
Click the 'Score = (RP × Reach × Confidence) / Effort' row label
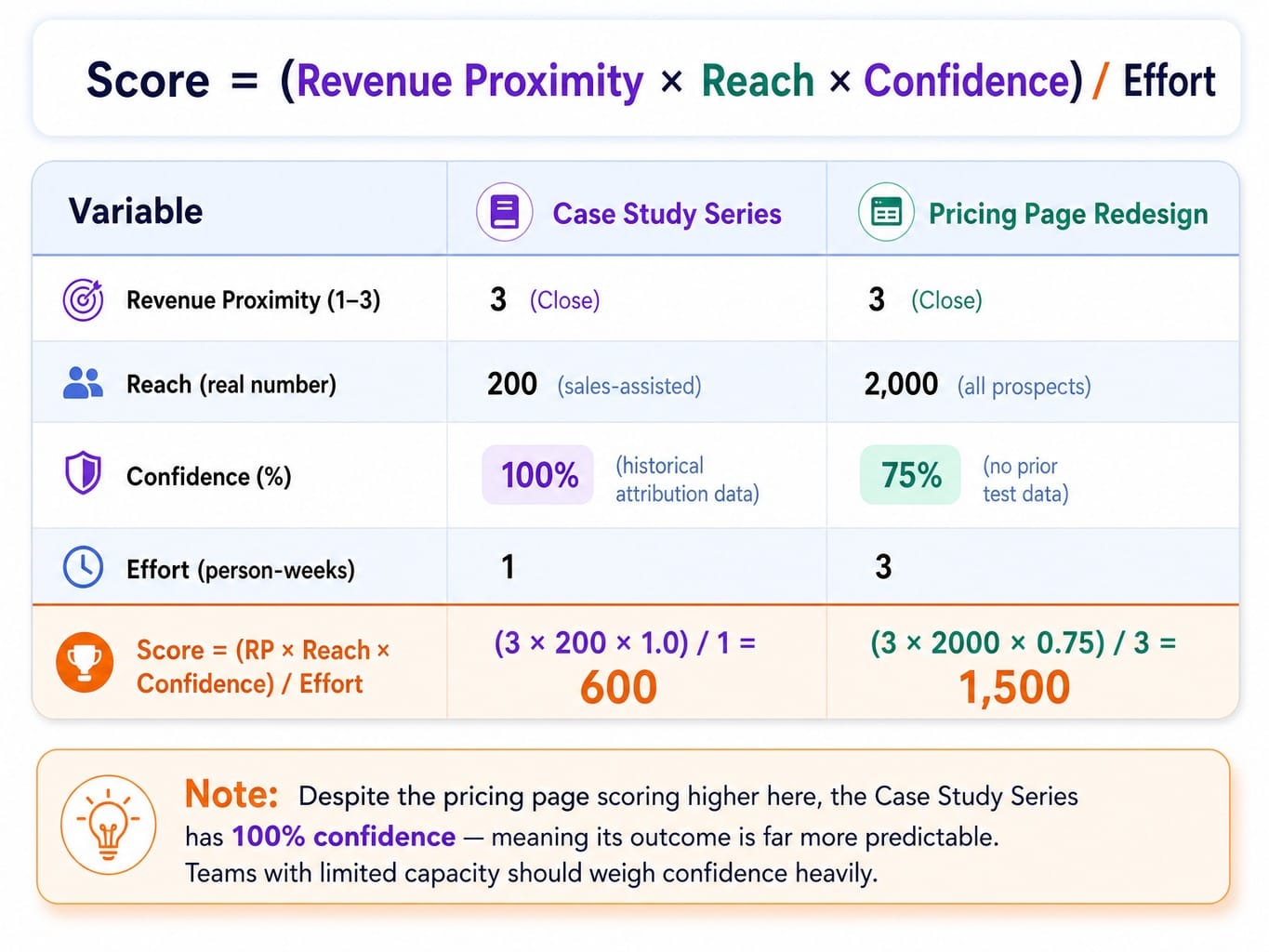263,667
